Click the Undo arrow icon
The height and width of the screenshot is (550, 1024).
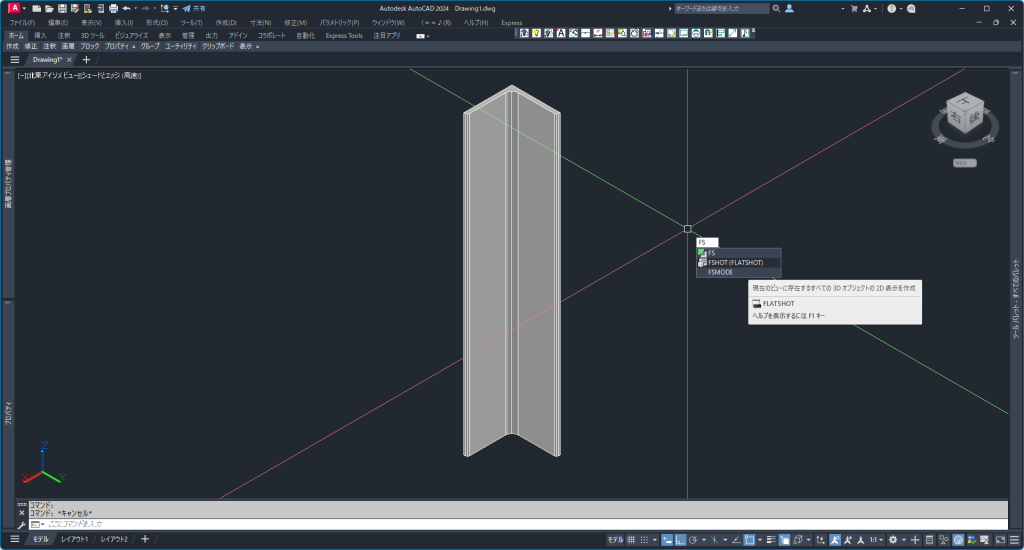tap(127, 8)
